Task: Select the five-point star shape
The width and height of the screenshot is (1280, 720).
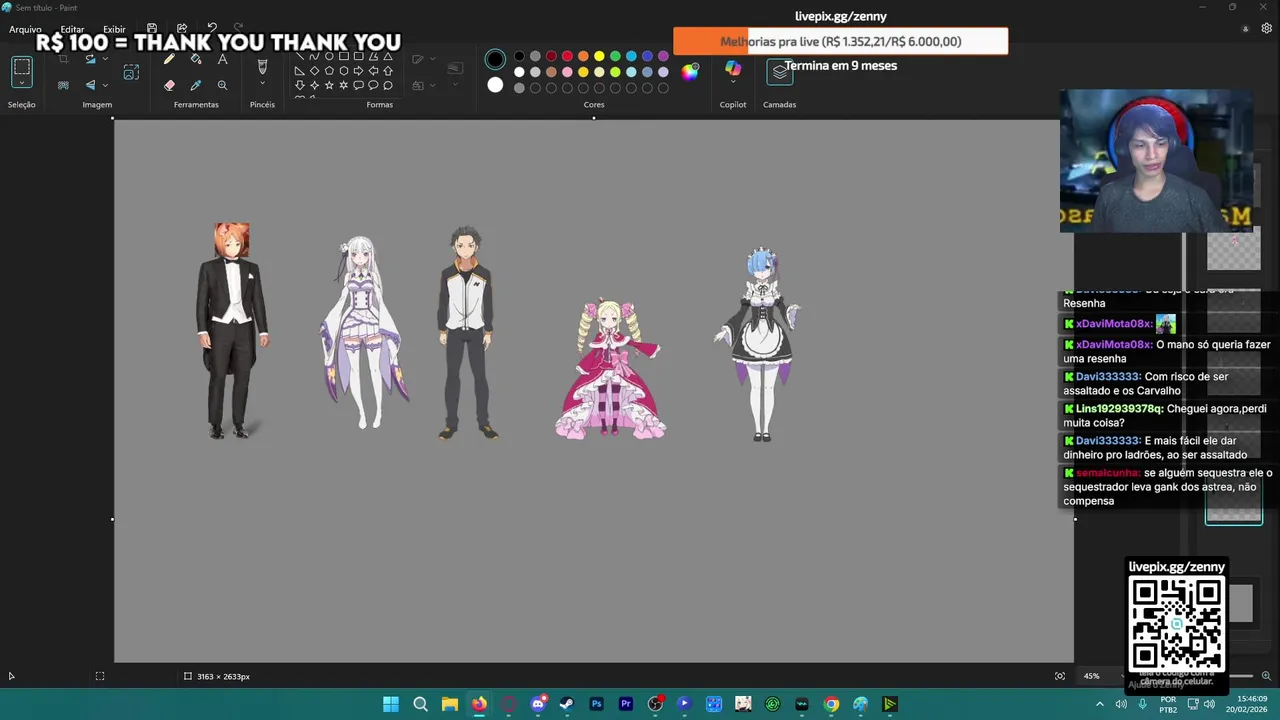Action: (329, 85)
